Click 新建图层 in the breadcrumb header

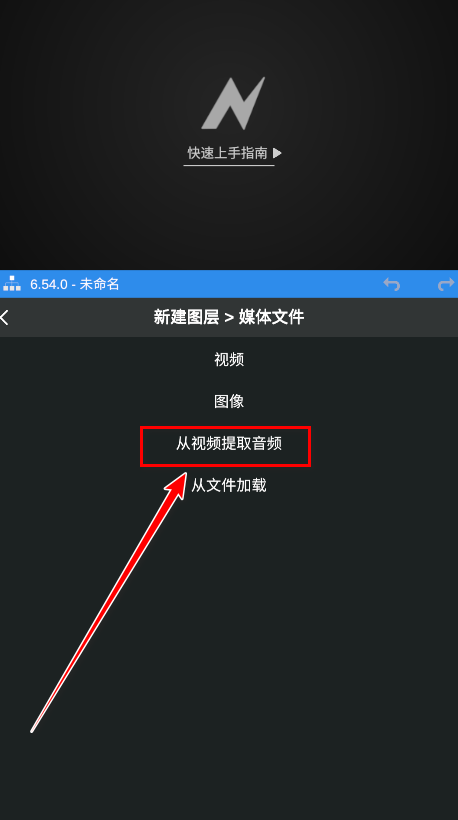(x=186, y=317)
